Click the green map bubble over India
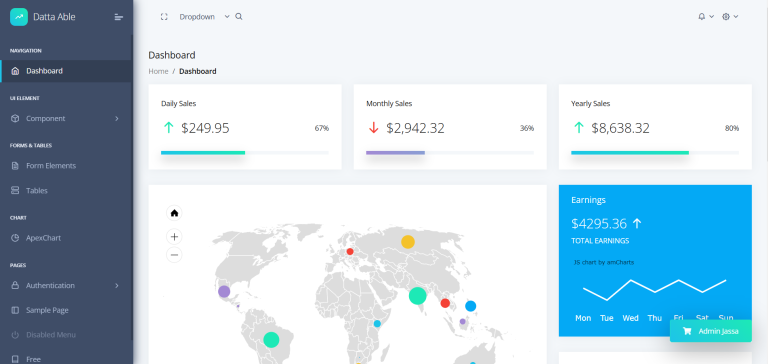 [417, 296]
